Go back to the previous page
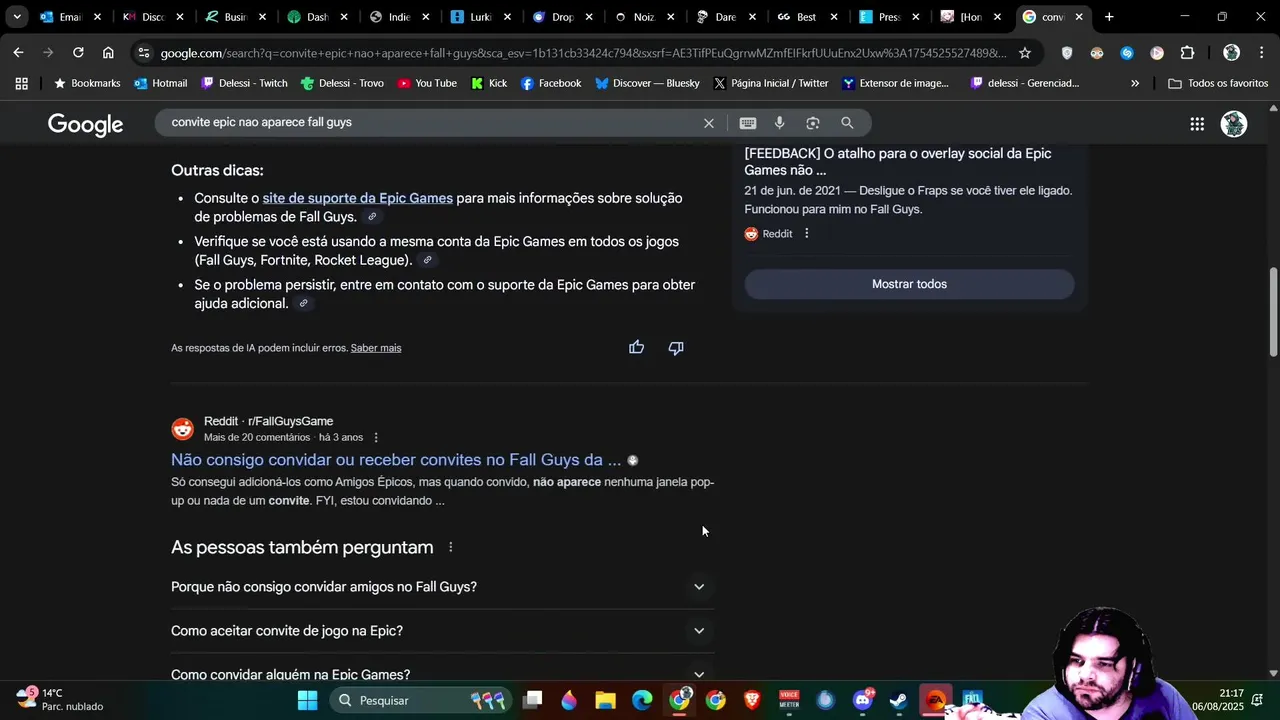Screen dimensions: 1280x720 point(18,52)
